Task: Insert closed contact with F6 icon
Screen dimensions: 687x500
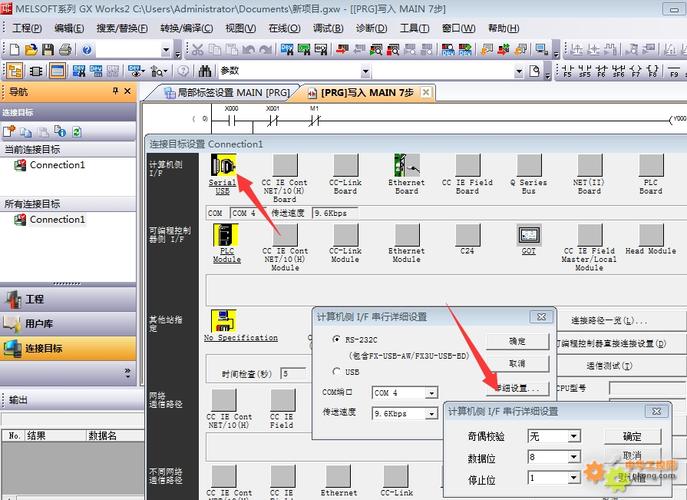Action: tap(602, 71)
